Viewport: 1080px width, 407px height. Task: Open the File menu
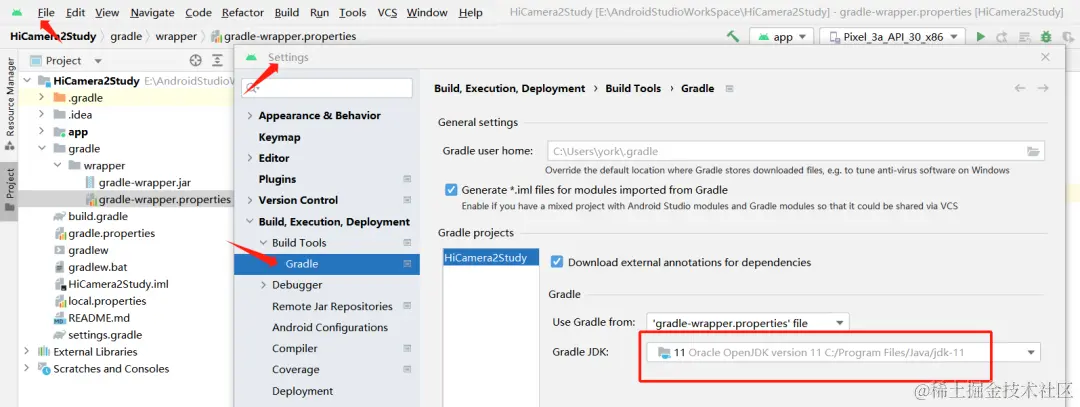46,12
